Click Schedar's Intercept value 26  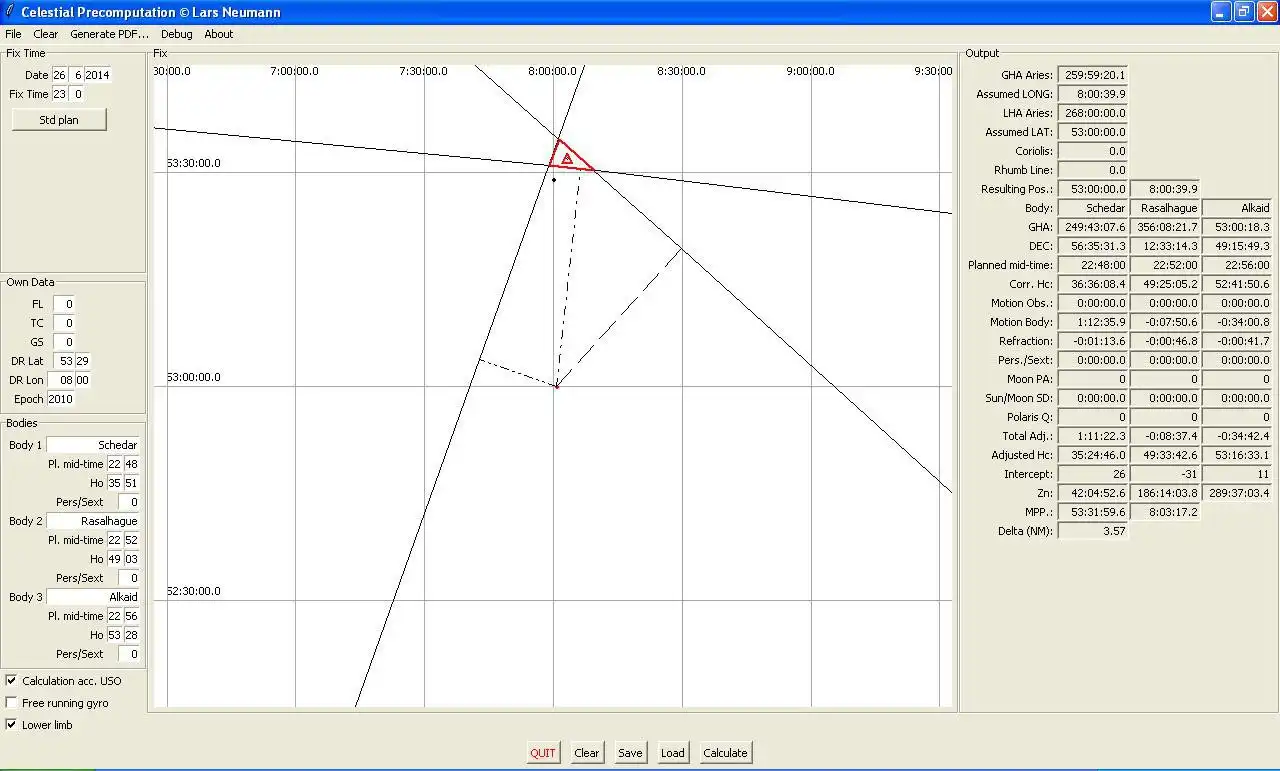(1093, 474)
